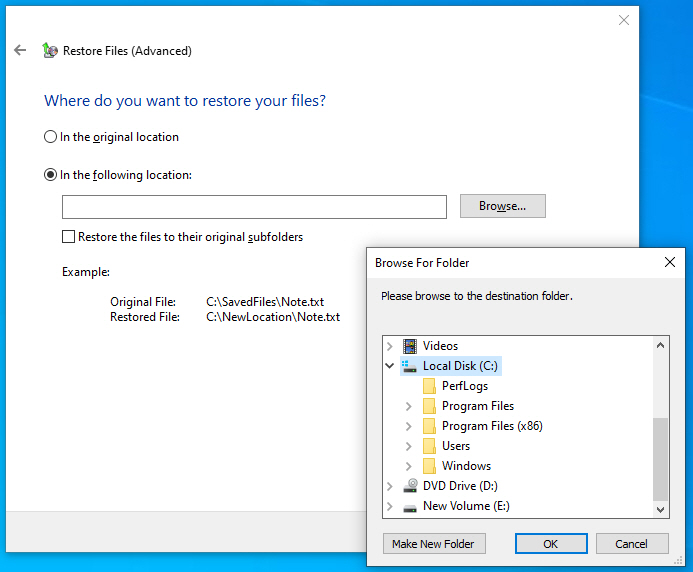Select the 'Program Files (x86)' label
Viewport: 693px width, 572px height.
492,426
